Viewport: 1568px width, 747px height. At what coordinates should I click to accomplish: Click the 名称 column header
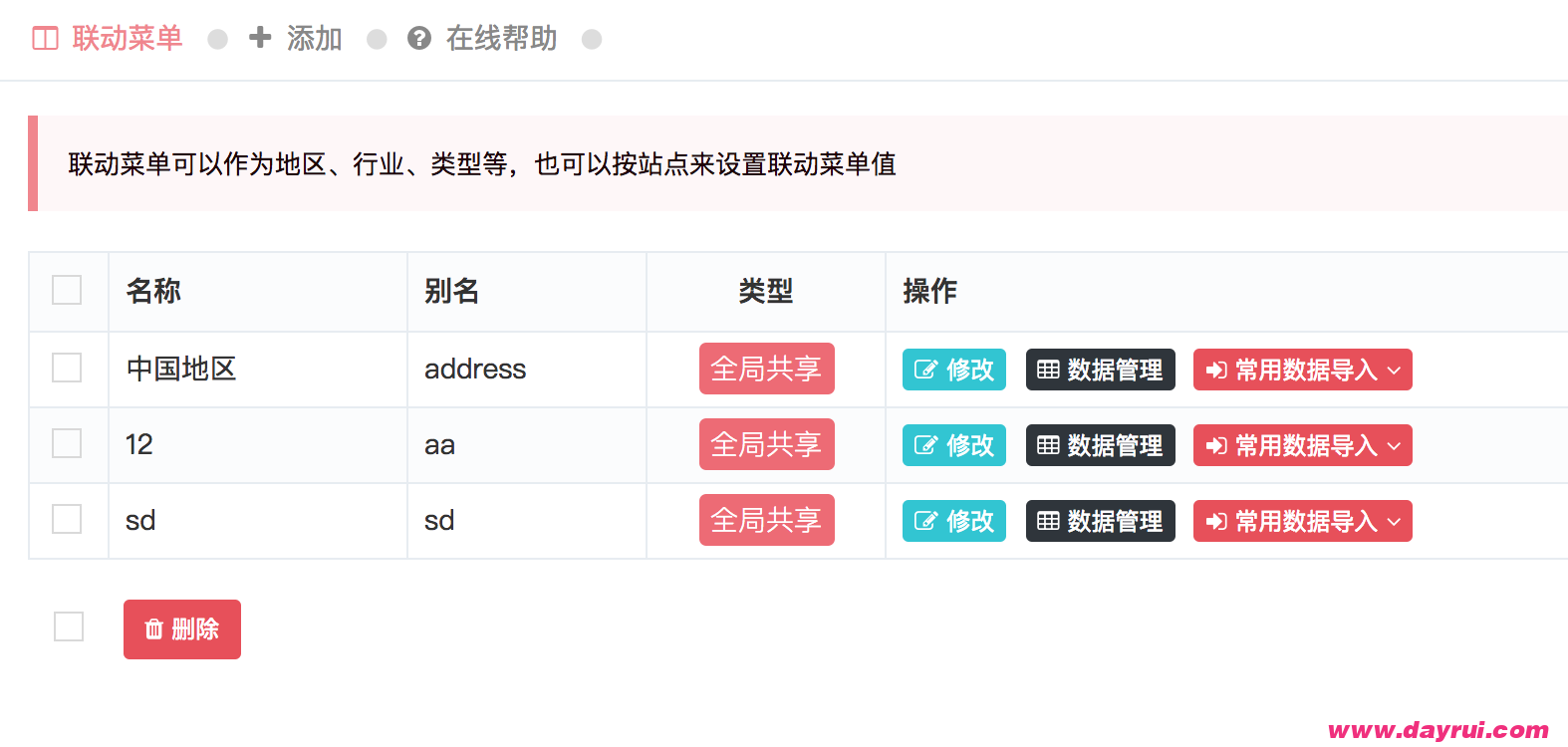[258, 292]
